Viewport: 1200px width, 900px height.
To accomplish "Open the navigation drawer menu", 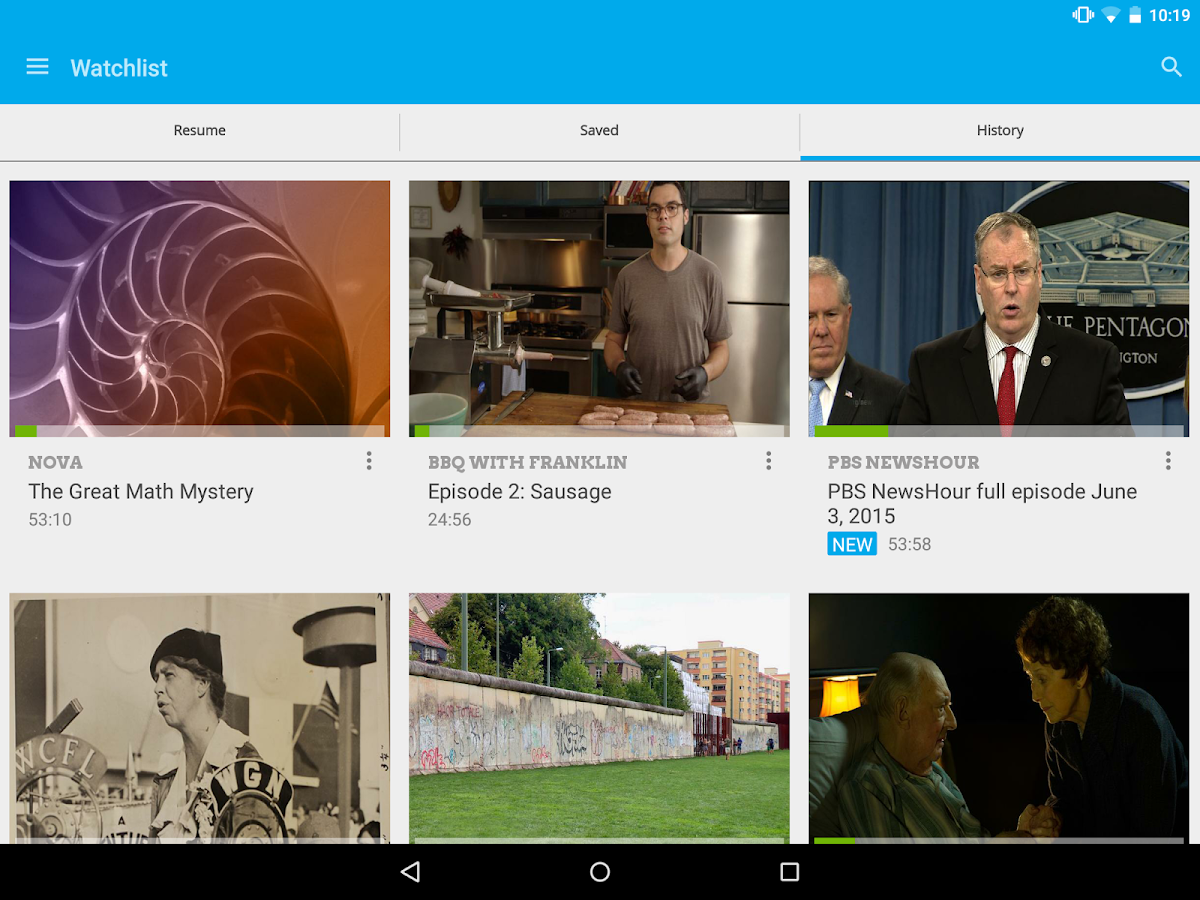I will 37,67.
